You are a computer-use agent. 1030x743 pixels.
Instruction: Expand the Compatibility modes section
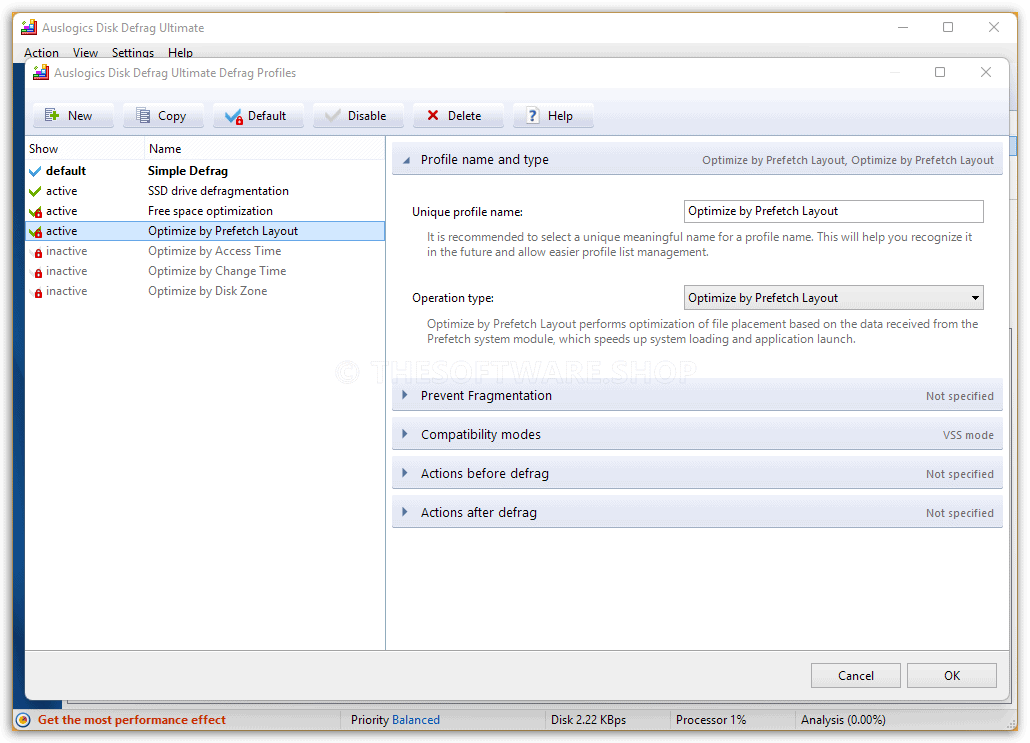coord(697,434)
